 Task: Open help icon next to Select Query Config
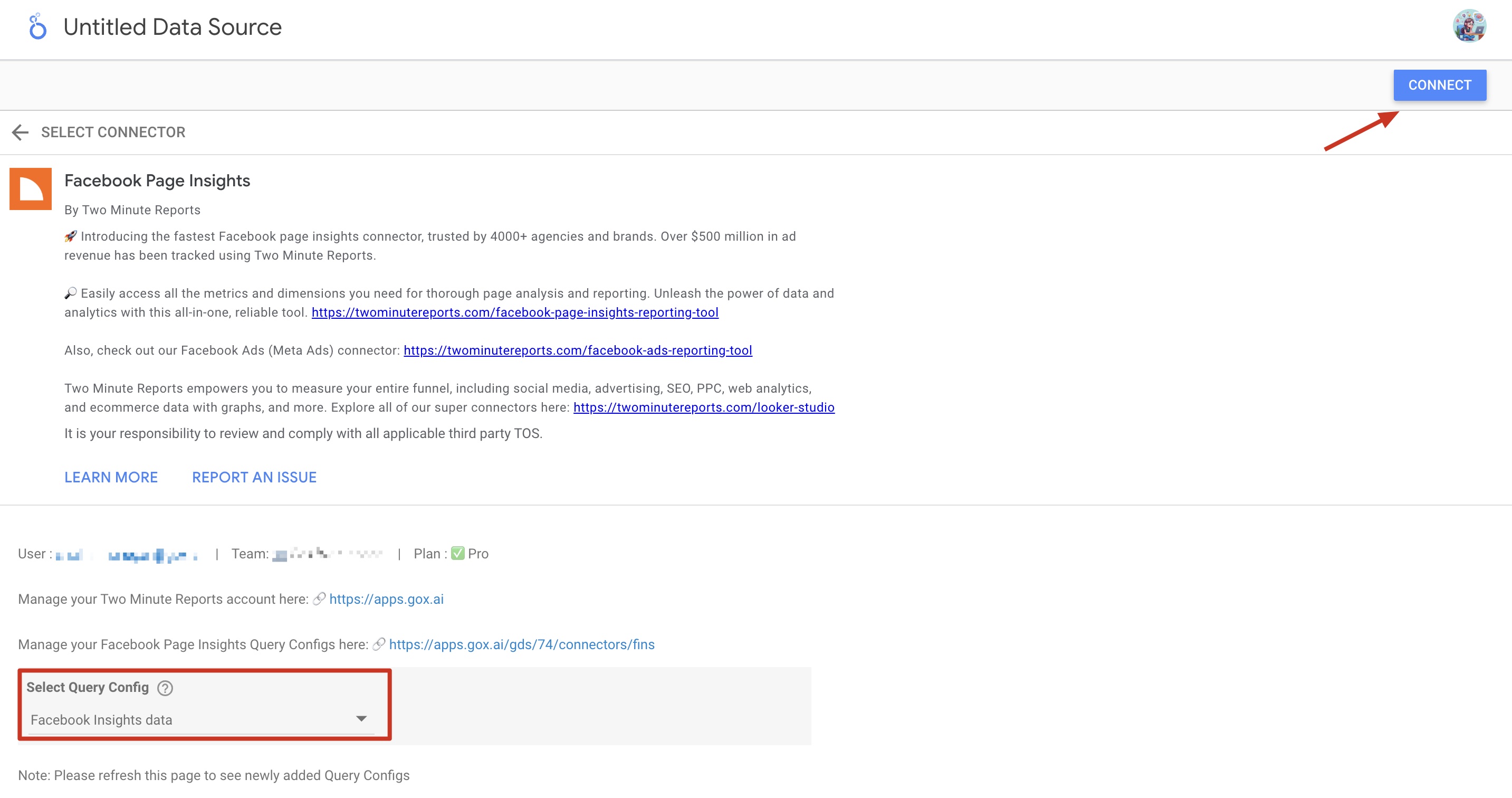166,688
